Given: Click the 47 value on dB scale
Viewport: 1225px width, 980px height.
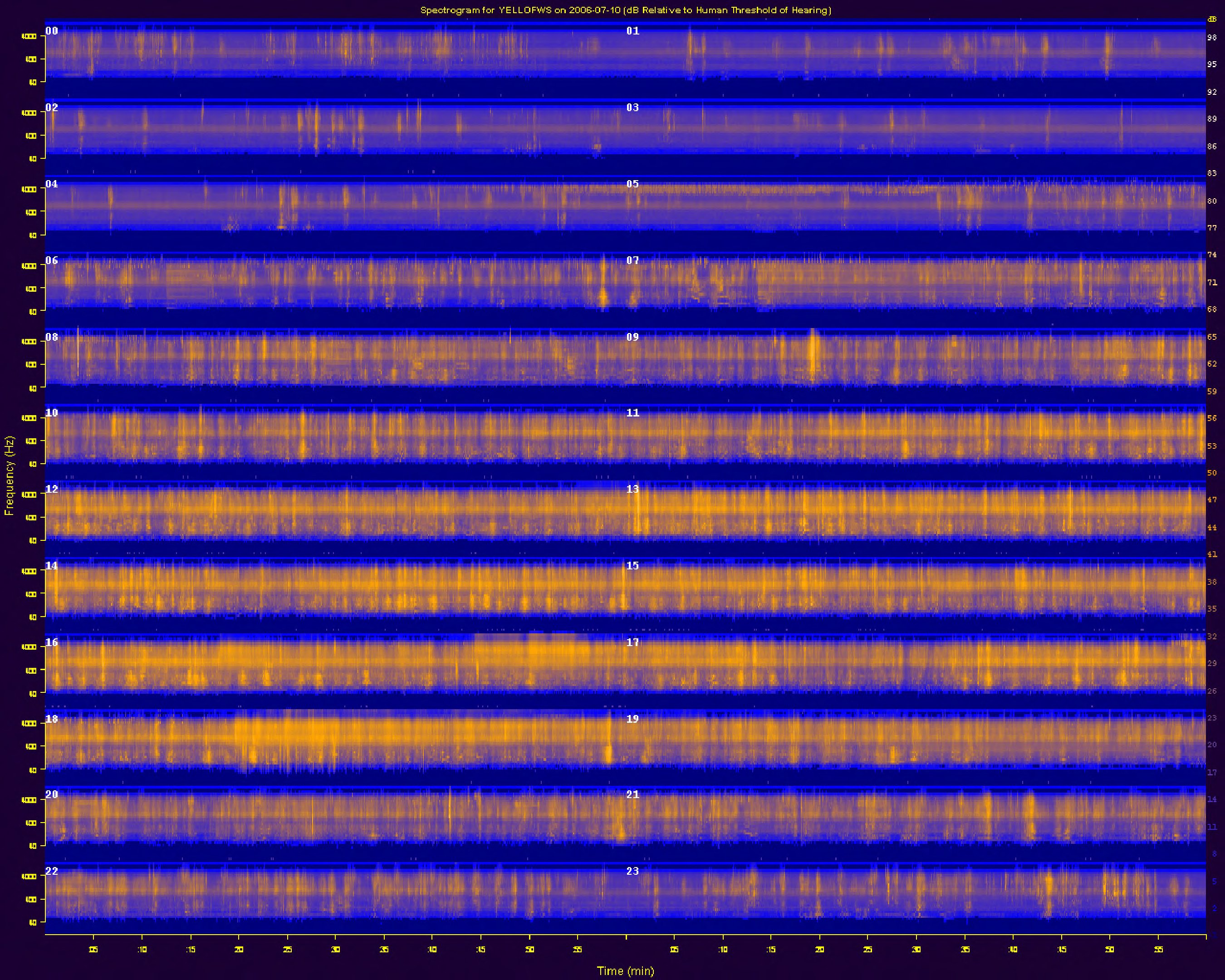Looking at the screenshot, I should point(1212,500).
